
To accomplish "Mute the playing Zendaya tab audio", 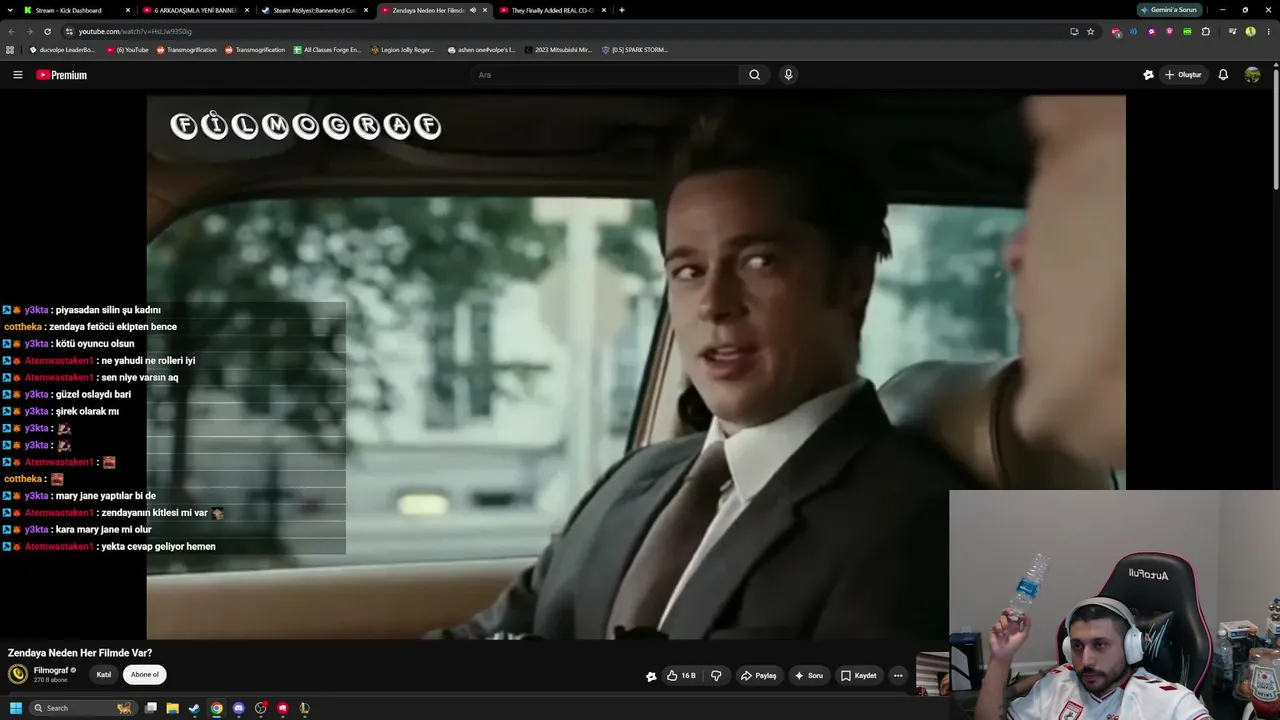I will click(473, 10).
